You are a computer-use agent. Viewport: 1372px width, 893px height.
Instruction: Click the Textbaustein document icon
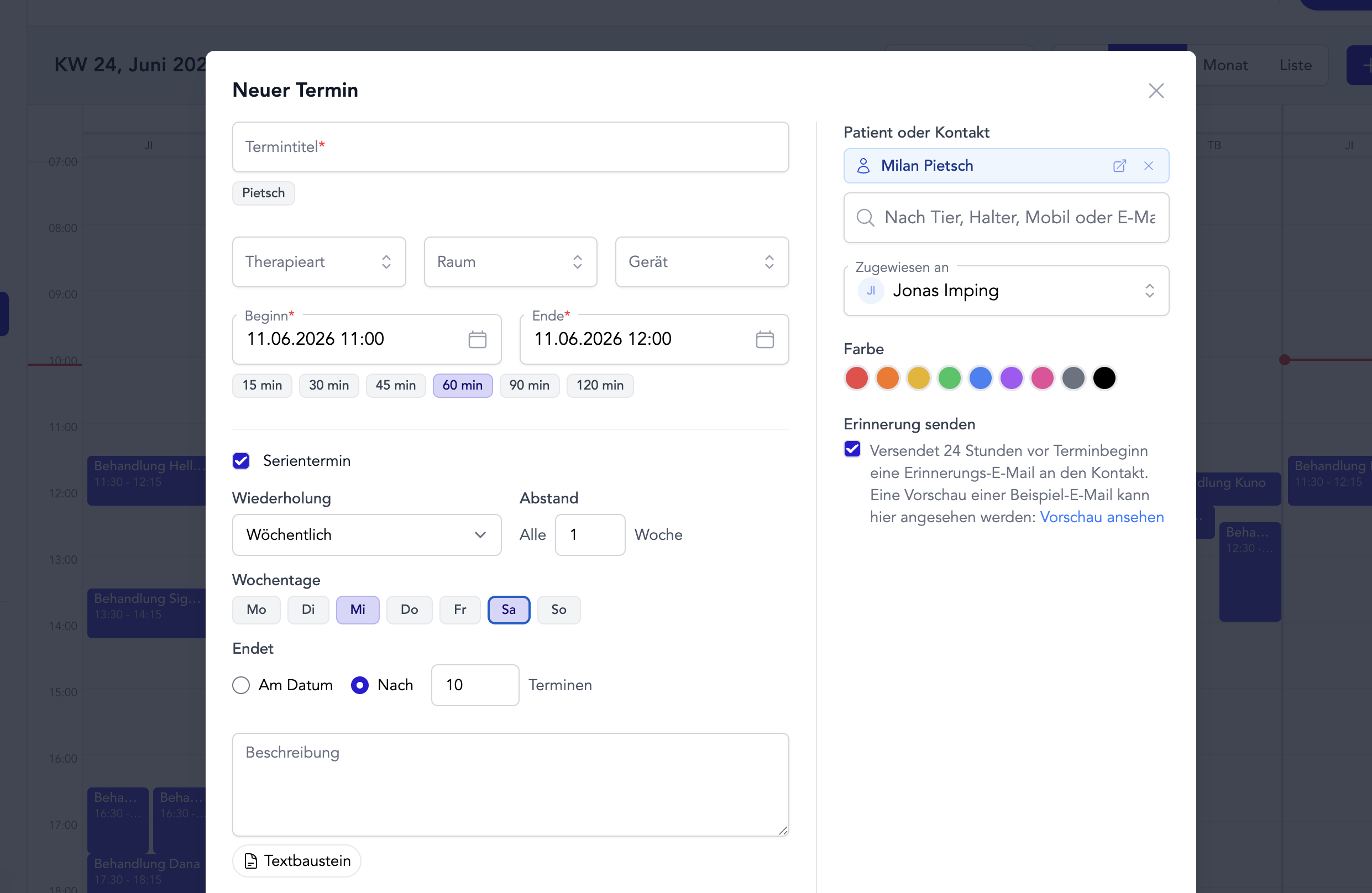[x=251, y=861]
